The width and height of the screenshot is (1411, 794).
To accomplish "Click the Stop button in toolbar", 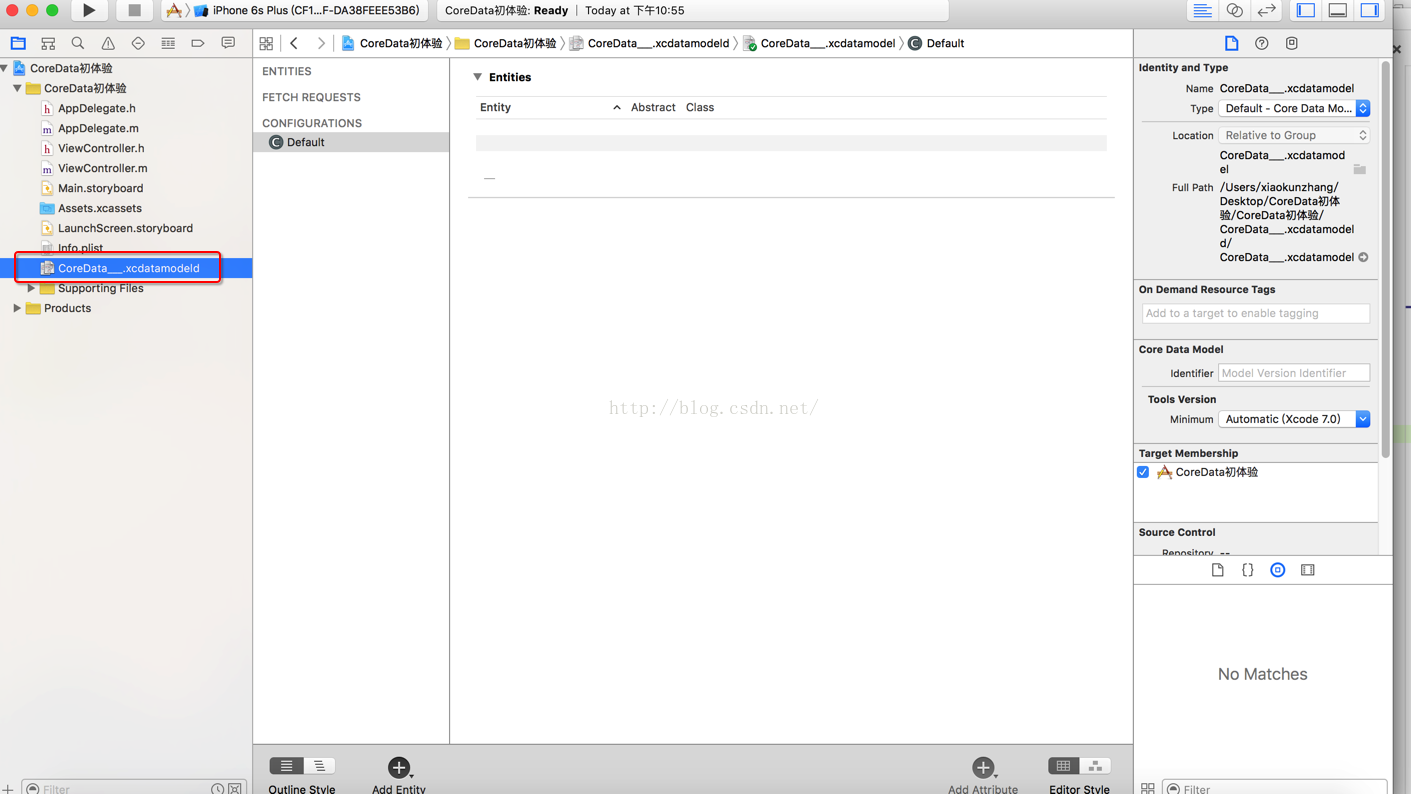I will point(134,11).
